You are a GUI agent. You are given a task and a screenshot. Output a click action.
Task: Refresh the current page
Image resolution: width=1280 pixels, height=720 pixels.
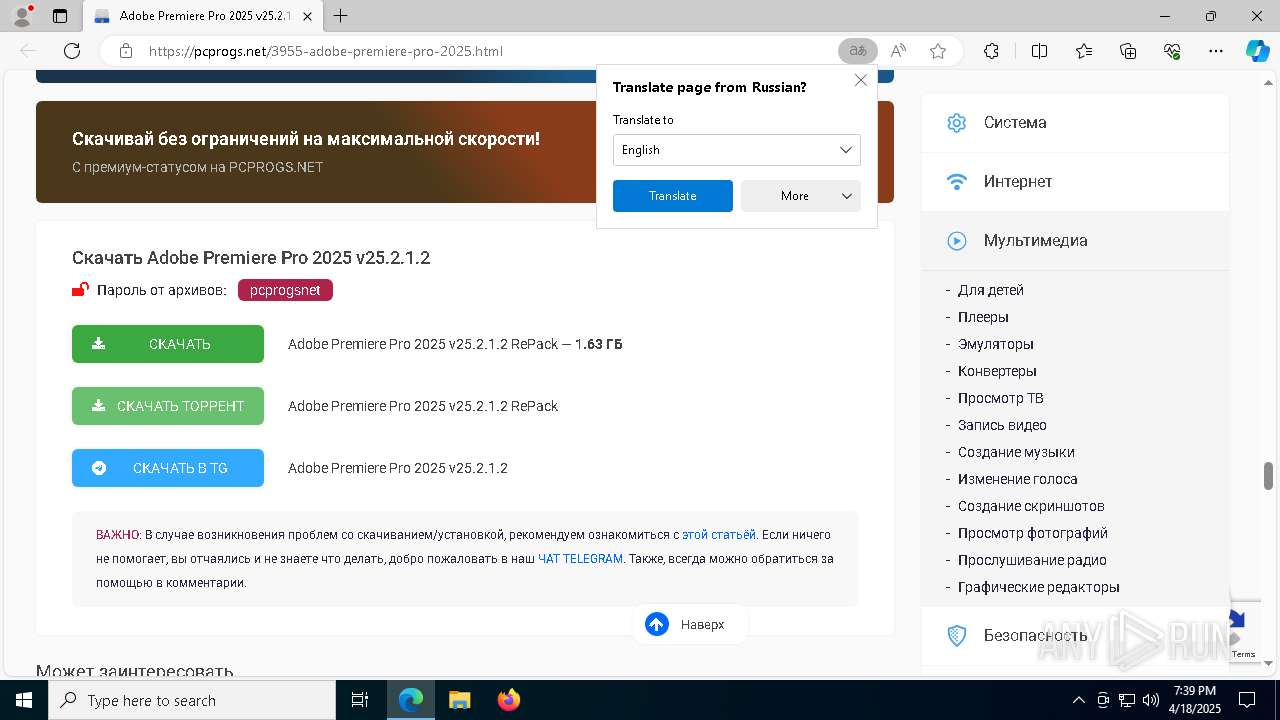[x=72, y=51]
